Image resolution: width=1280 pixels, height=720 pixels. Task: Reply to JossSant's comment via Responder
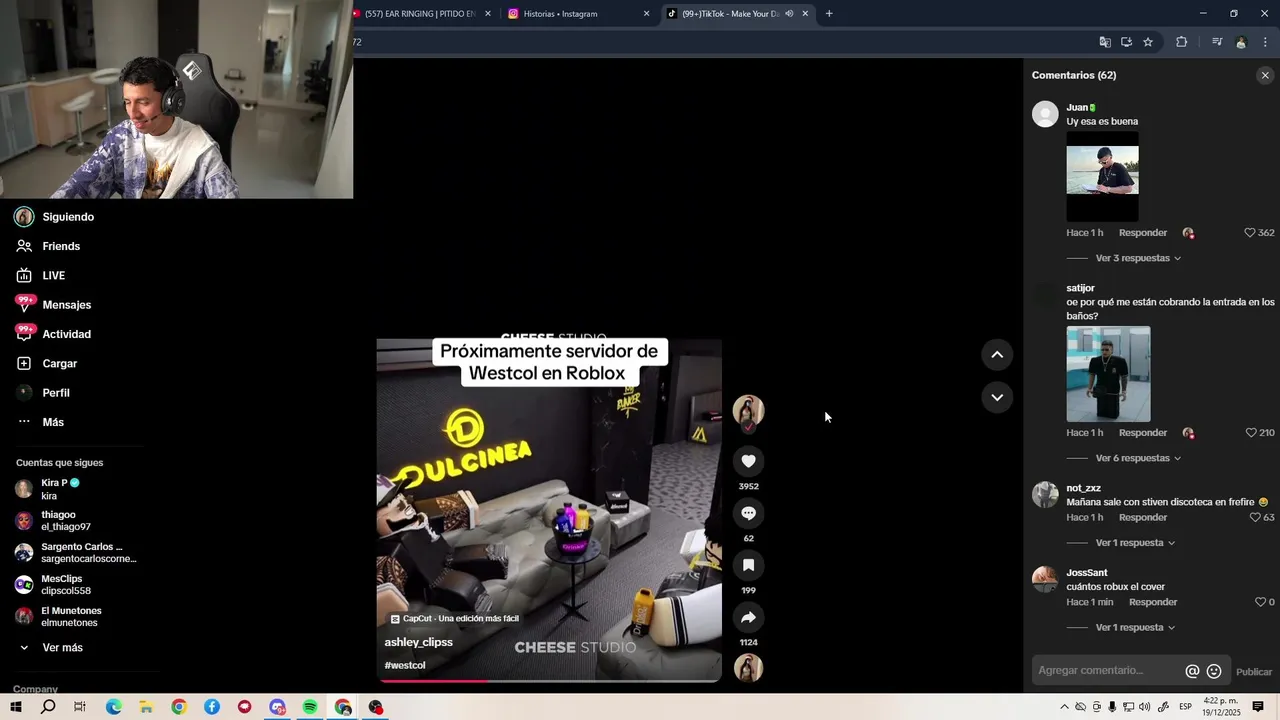(1153, 602)
